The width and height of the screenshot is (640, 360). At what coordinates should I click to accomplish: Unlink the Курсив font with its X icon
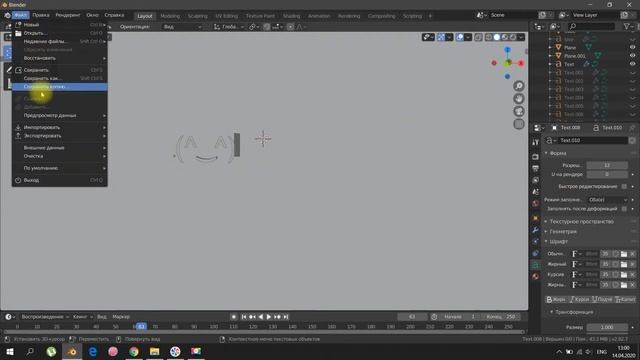coord(632,274)
